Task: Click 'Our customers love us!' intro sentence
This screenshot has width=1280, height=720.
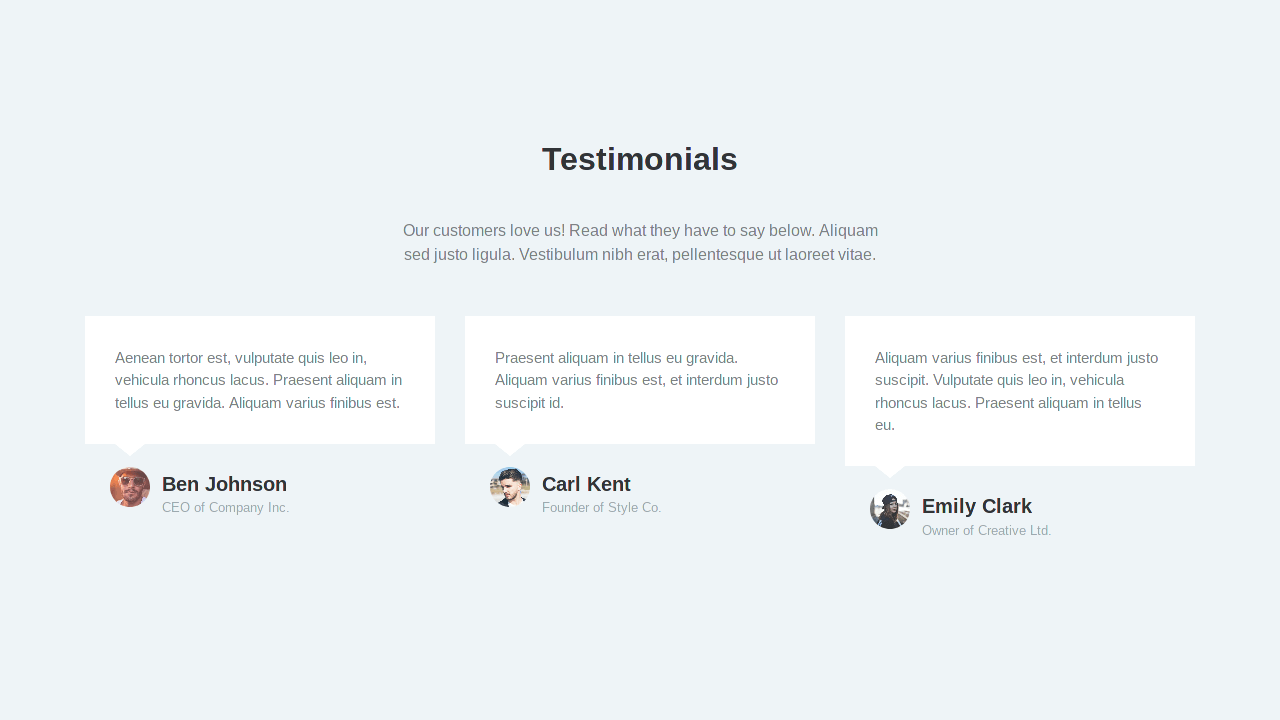Action: [483, 231]
